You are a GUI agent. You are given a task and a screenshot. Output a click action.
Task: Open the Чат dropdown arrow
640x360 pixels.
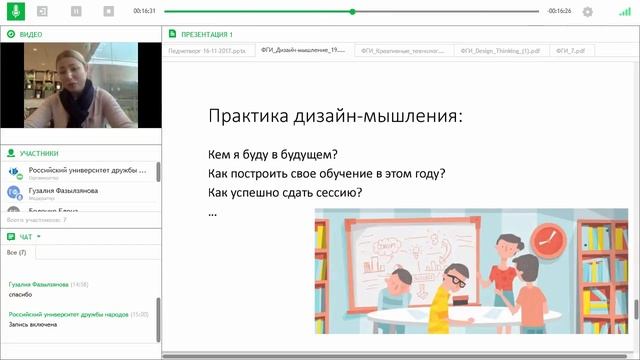[x=39, y=236]
